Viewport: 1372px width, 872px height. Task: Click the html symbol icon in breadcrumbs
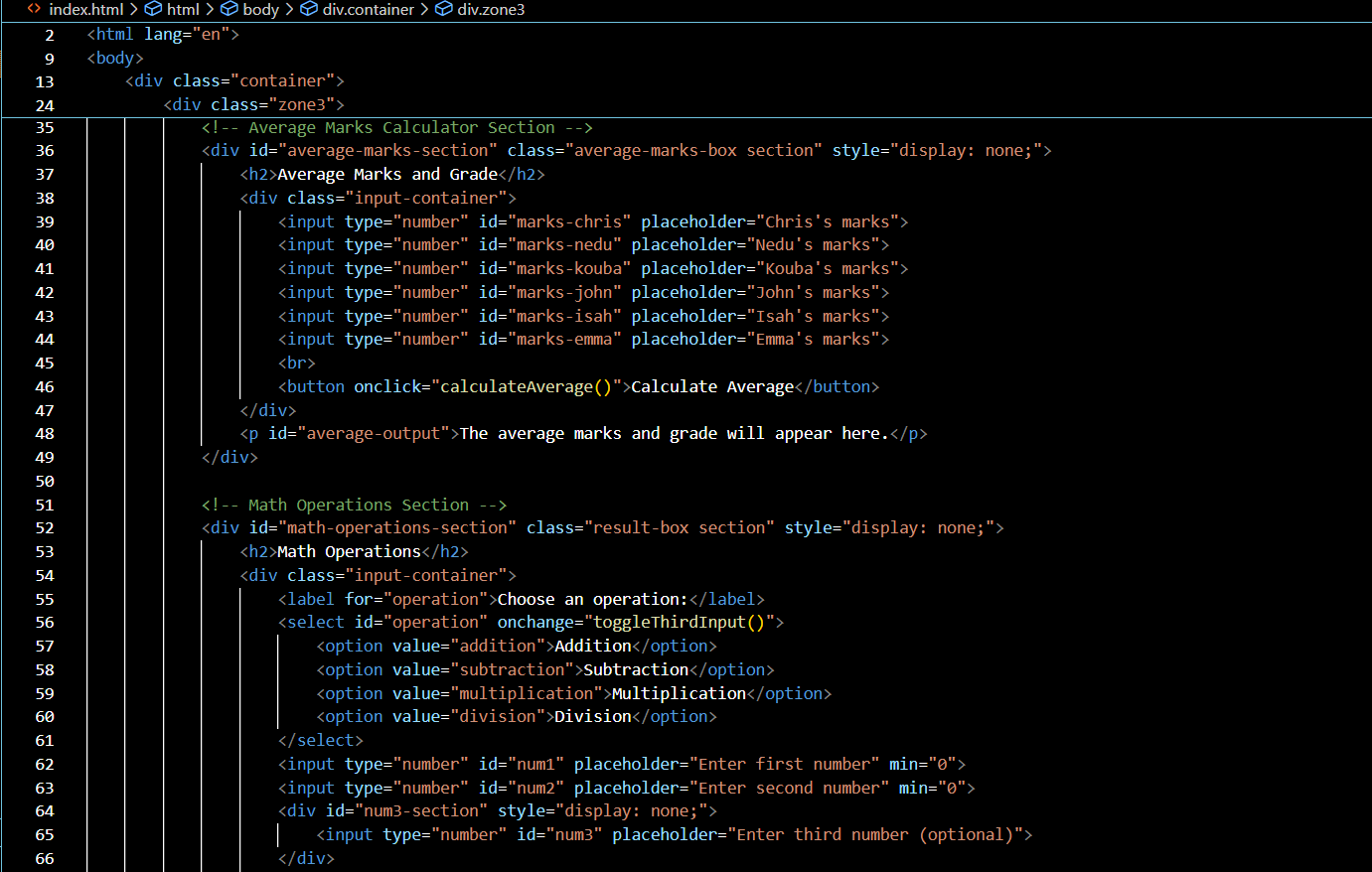pyautogui.click(x=154, y=9)
